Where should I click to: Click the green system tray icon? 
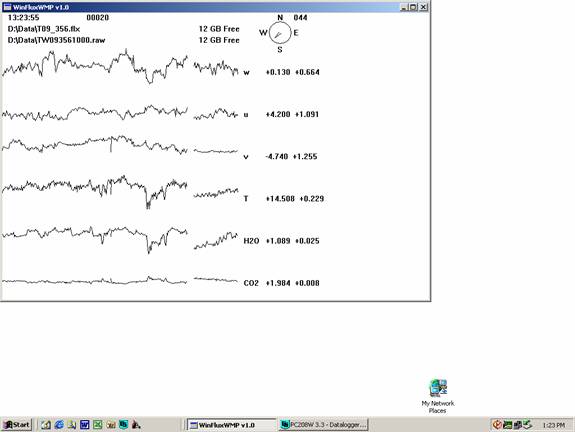tap(508, 425)
